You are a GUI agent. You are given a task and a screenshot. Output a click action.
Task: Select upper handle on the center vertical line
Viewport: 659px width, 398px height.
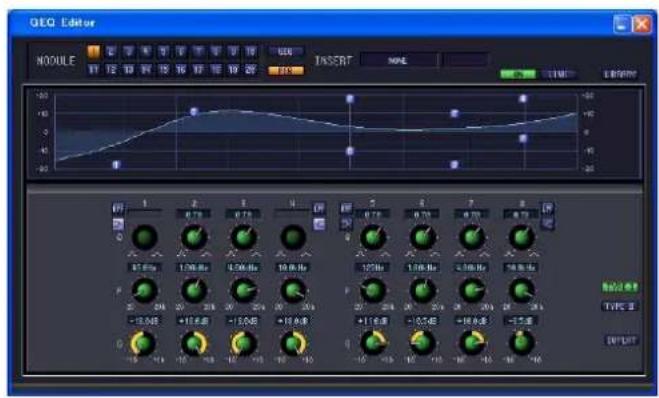click(350, 99)
